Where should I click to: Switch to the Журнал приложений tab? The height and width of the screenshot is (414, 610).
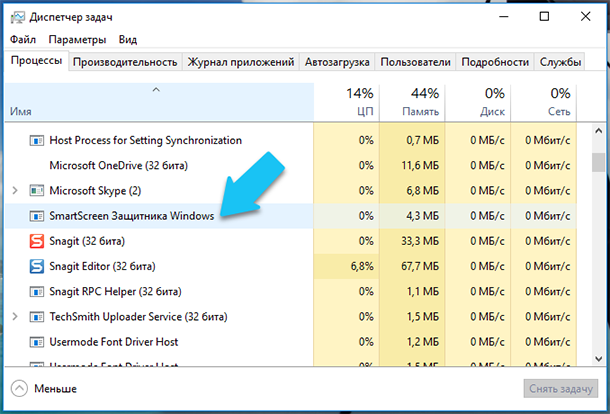pos(240,62)
